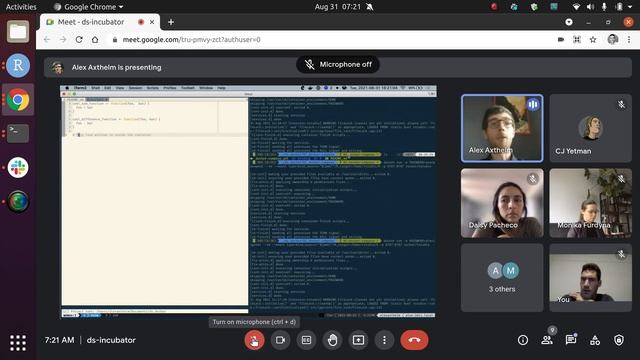Open host controls shield icon
The image size is (640, 360).
click(x=619, y=340)
